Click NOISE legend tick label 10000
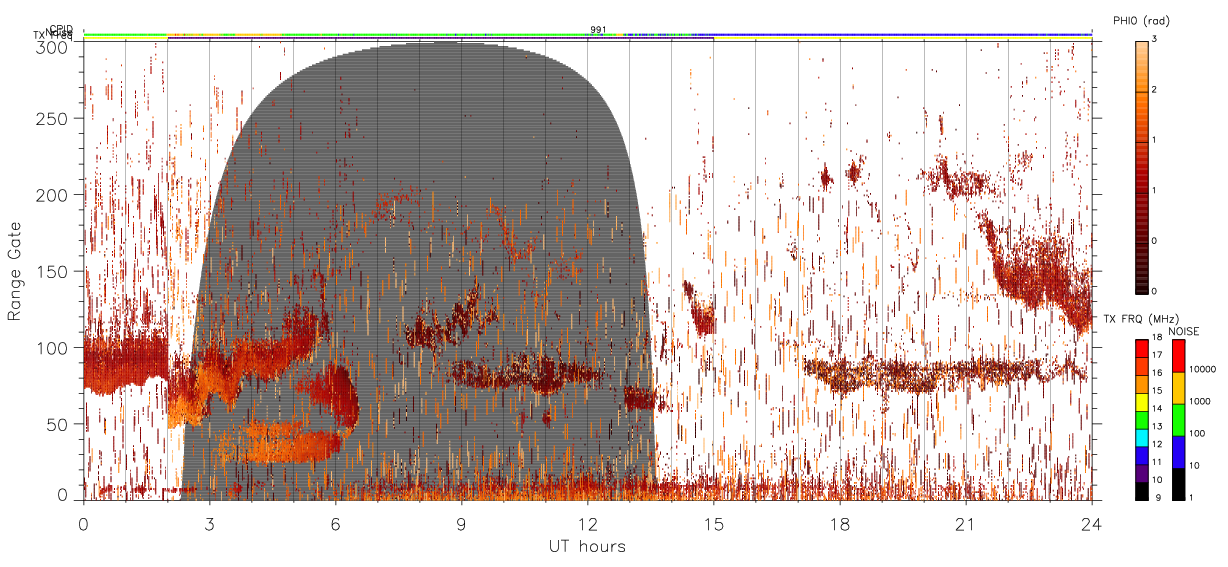1228x567 pixels. [x=1203, y=368]
